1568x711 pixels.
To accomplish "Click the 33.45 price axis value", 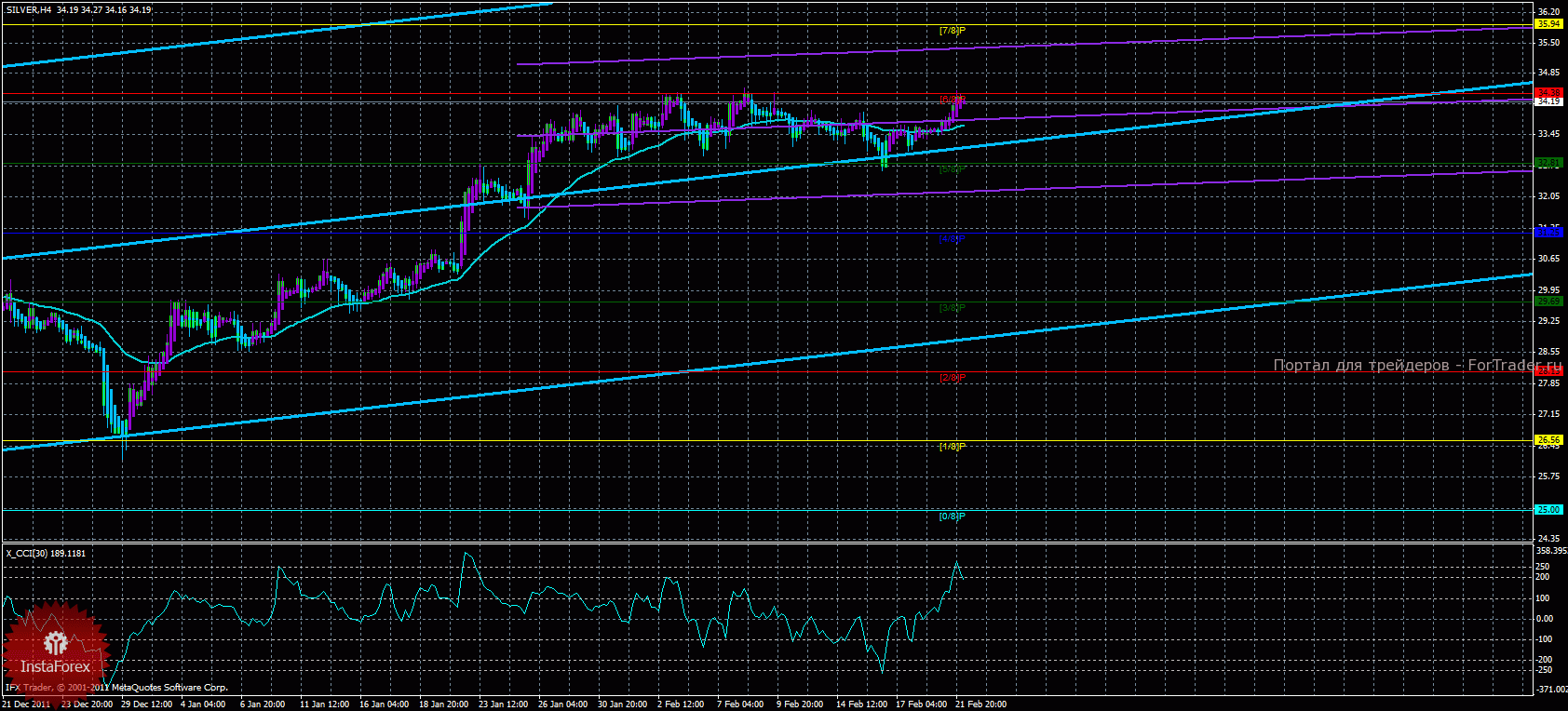I will point(1548,134).
